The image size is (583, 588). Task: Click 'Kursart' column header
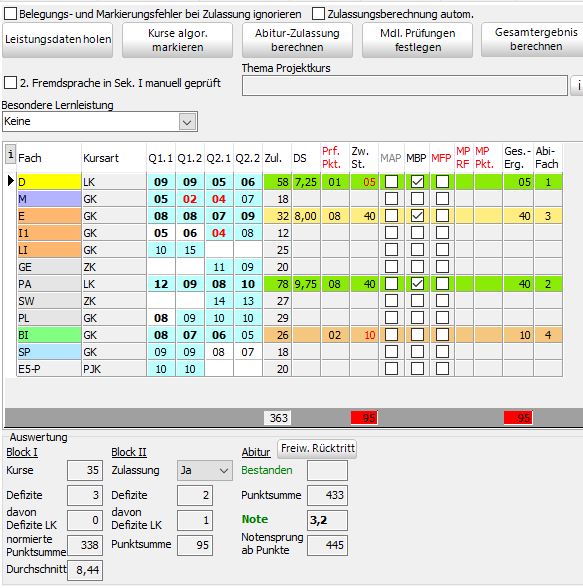coord(101,158)
